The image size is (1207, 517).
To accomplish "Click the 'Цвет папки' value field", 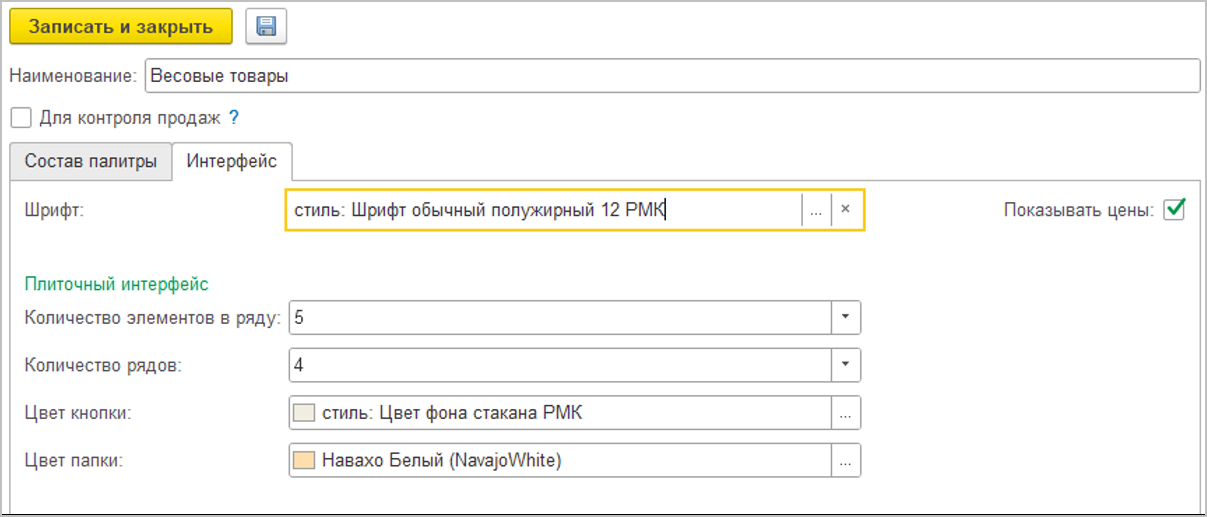I will (570, 461).
